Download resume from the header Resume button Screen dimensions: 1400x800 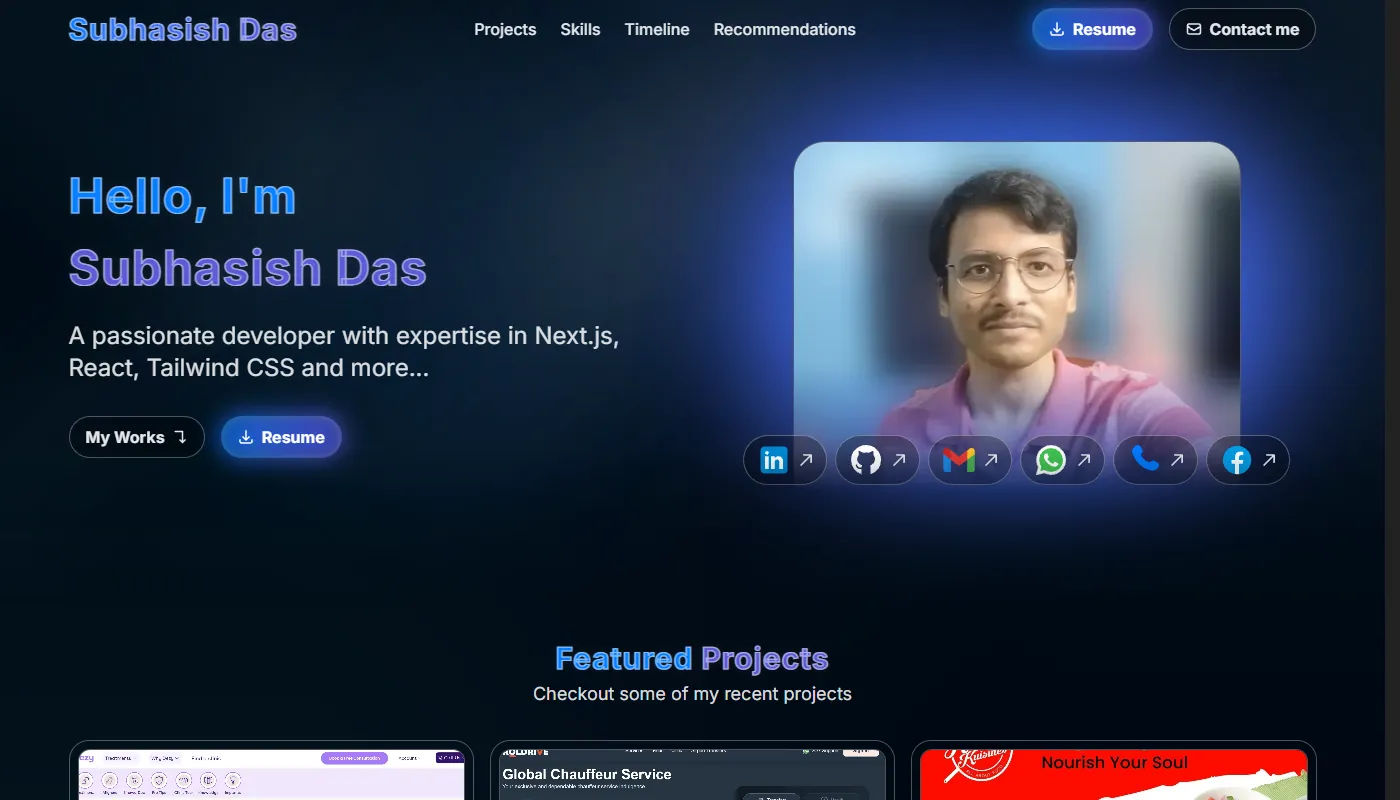click(1092, 29)
